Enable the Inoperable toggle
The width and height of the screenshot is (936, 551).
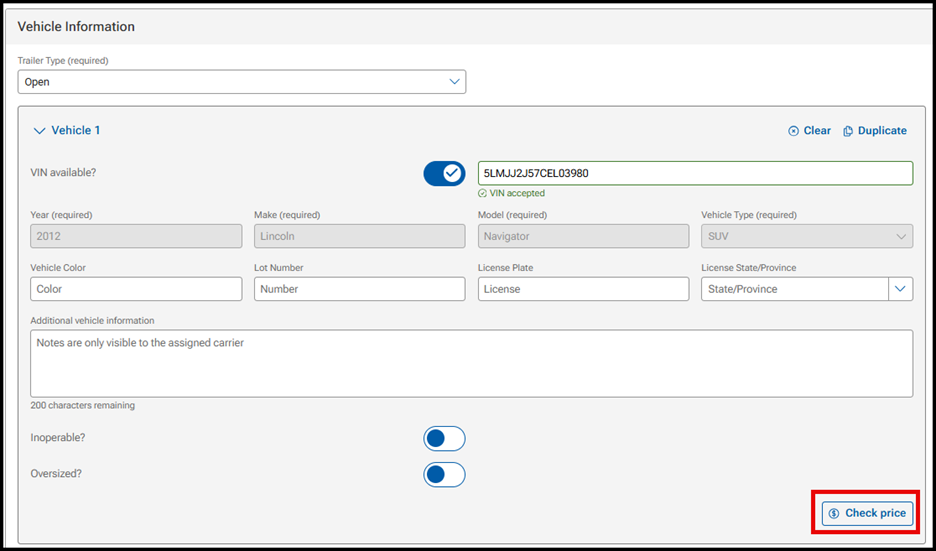click(x=444, y=438)
